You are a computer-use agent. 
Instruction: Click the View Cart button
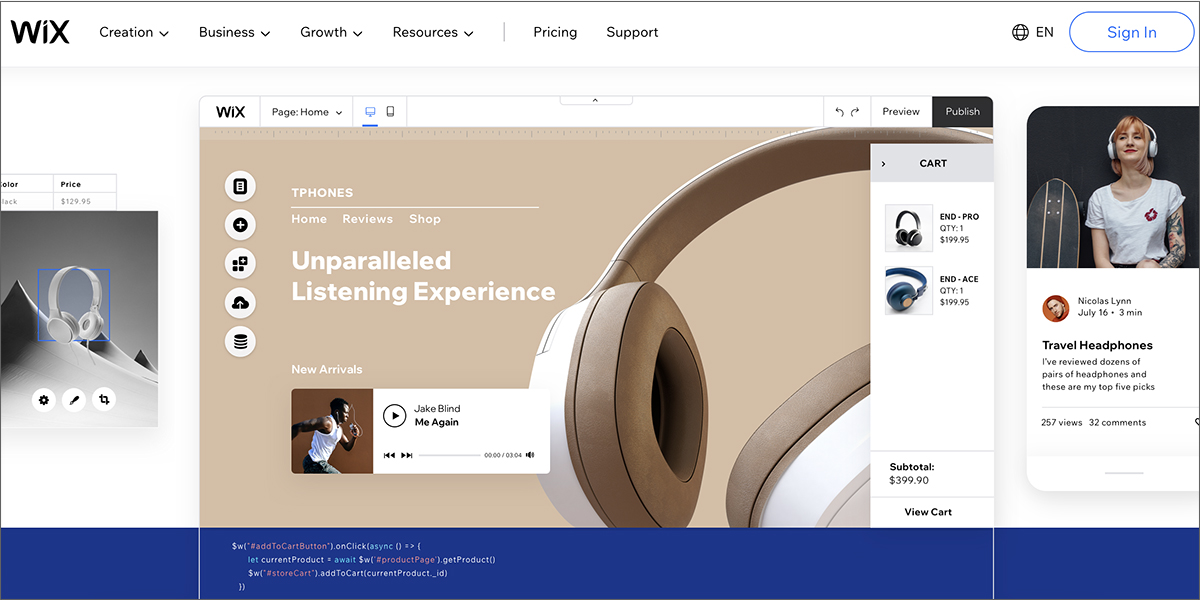coord(928,512)
